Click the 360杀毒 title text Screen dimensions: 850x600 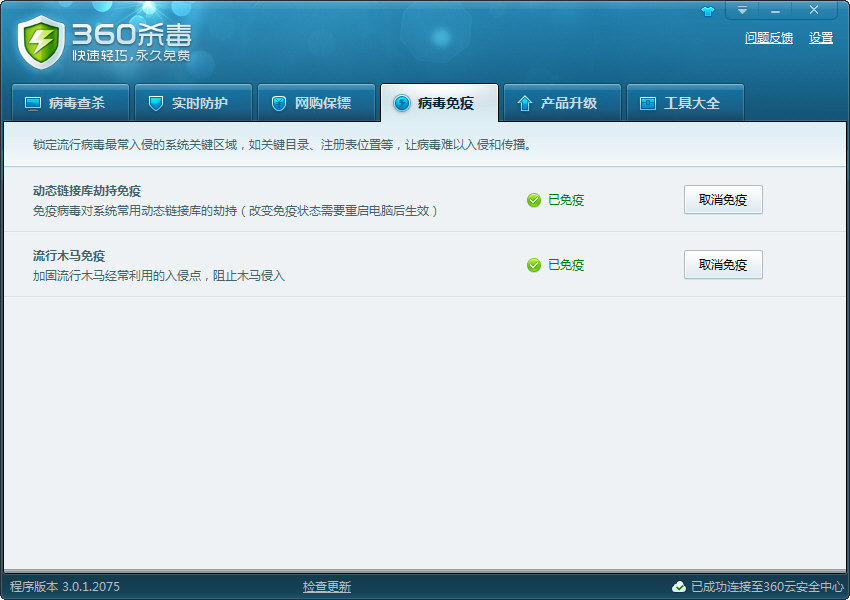point(132,34)
